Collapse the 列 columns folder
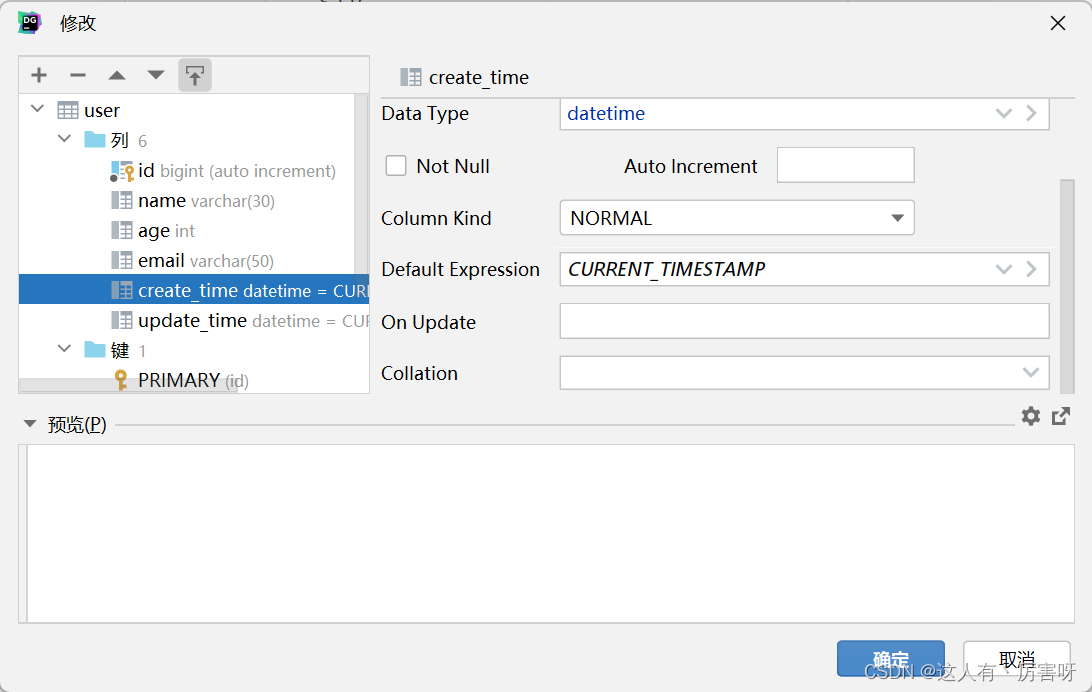The image size is (1092, 692). [x=65, y=139]
